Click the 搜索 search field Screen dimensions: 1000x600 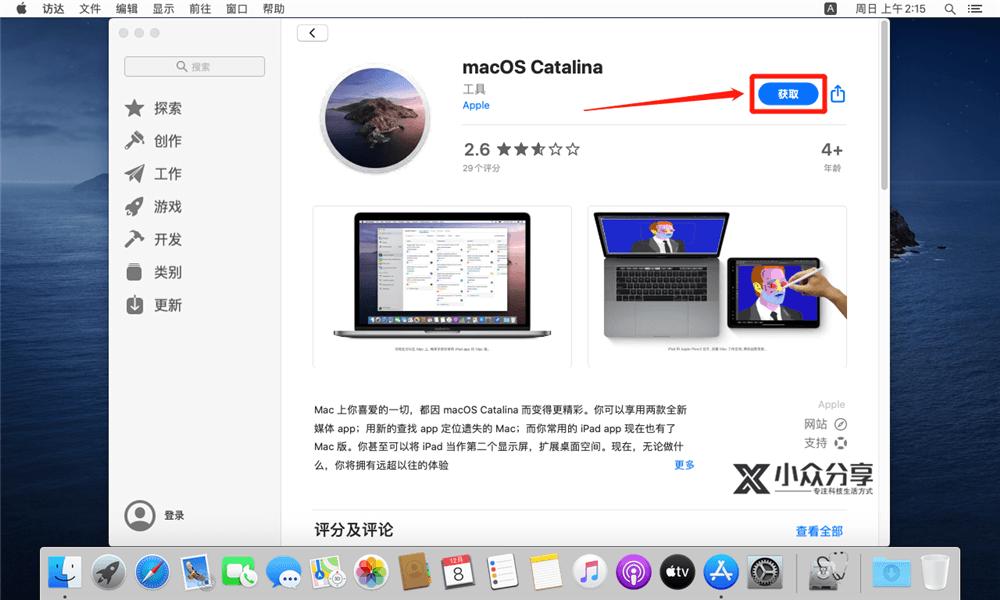coord(193,66)
